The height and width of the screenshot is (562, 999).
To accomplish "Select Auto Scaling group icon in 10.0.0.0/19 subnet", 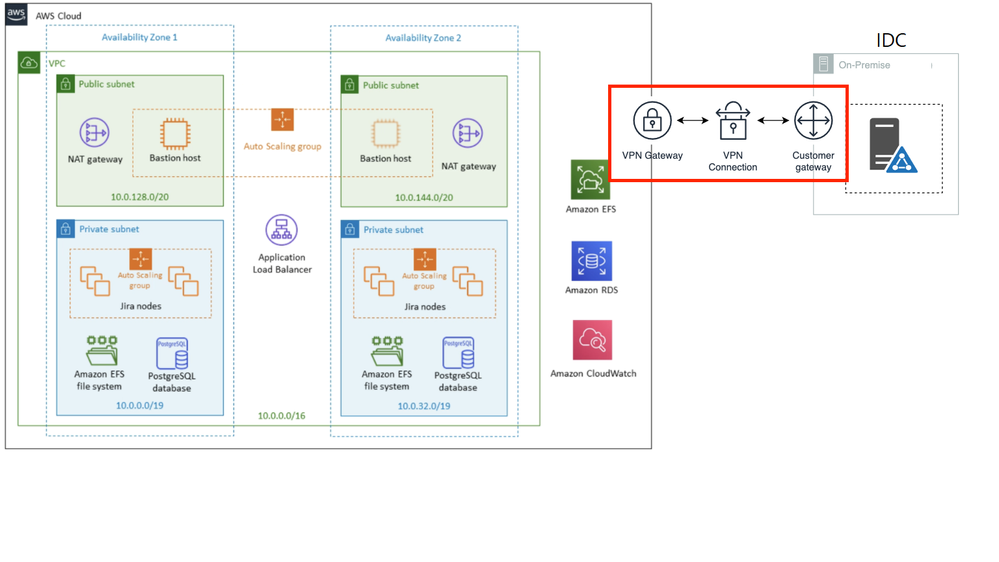I will [140, 259].
